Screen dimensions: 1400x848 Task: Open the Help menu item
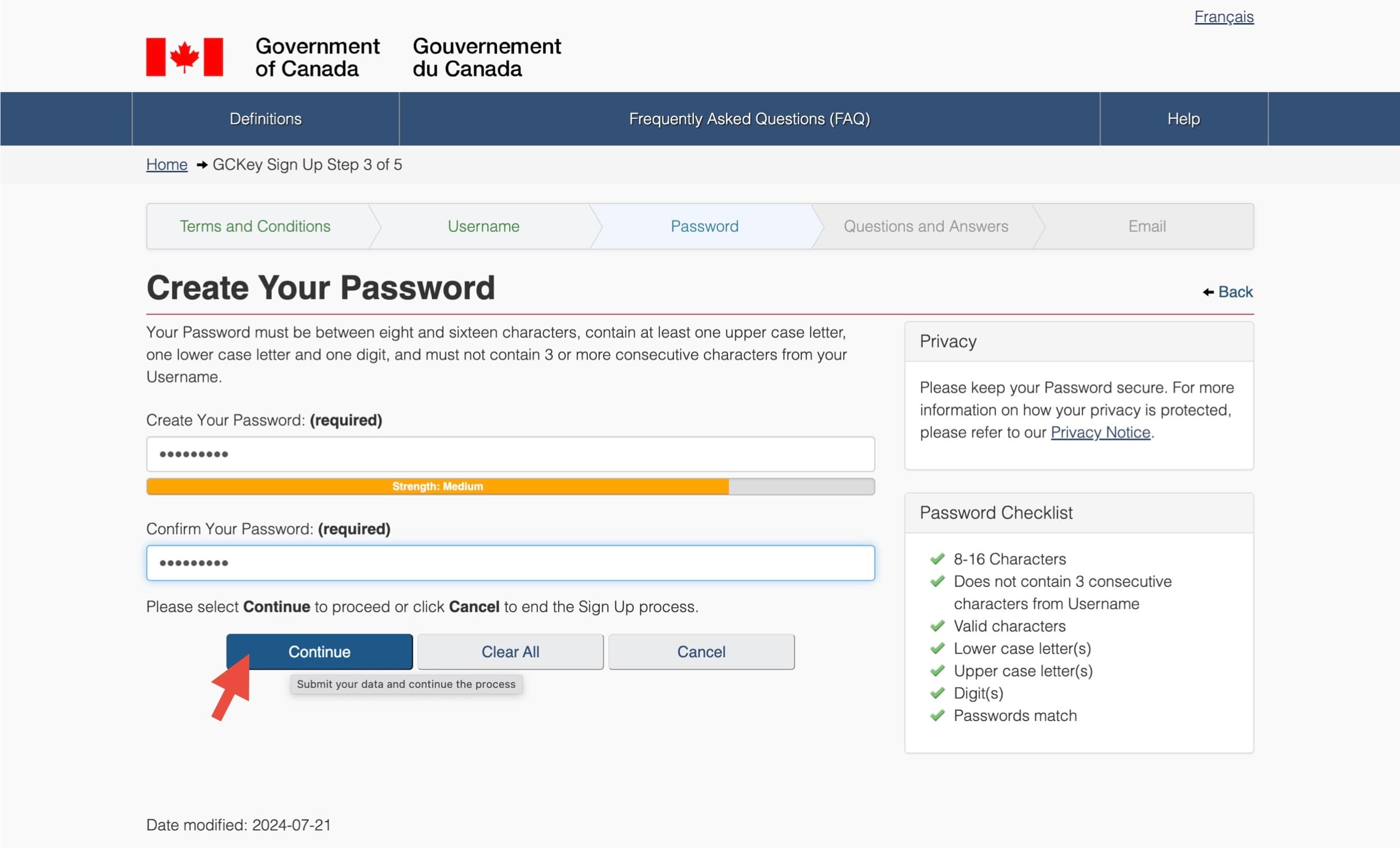coord(1183,119)
